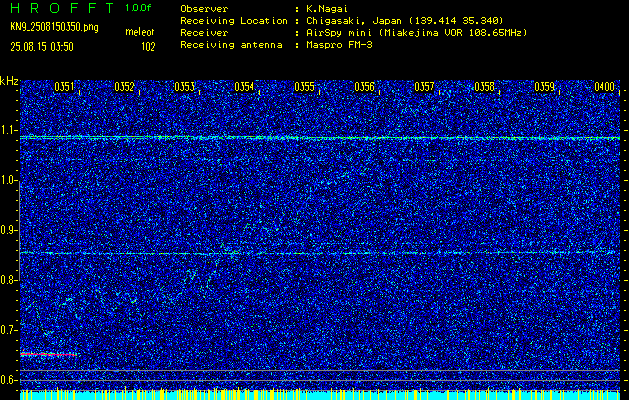
Task: Click the 0400 time marker
Action: (x=605, y=87)
